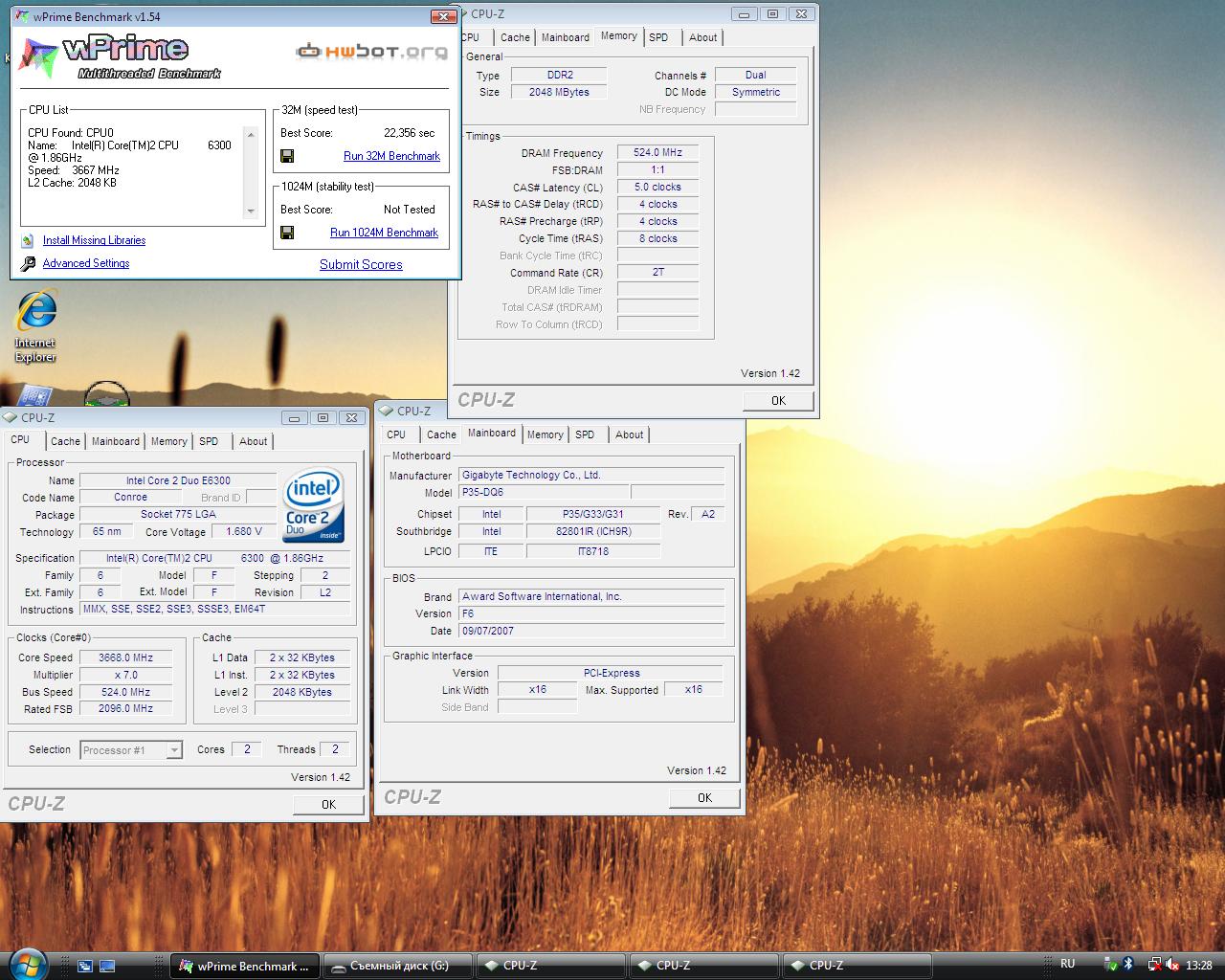Click the Core Speed value 3668.0 MHz
Image resolution: width=1225 pixels, height=980 pixels.
pyautogui.click(x=125, y=657)
